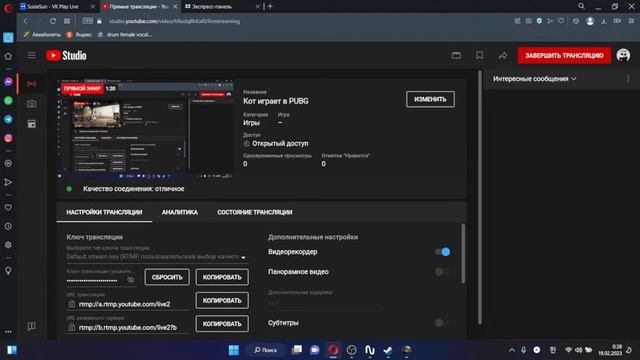The image size is (640, 360).
Task: Click the create clip icon in Studio header
Action: (x=456, y=55)
